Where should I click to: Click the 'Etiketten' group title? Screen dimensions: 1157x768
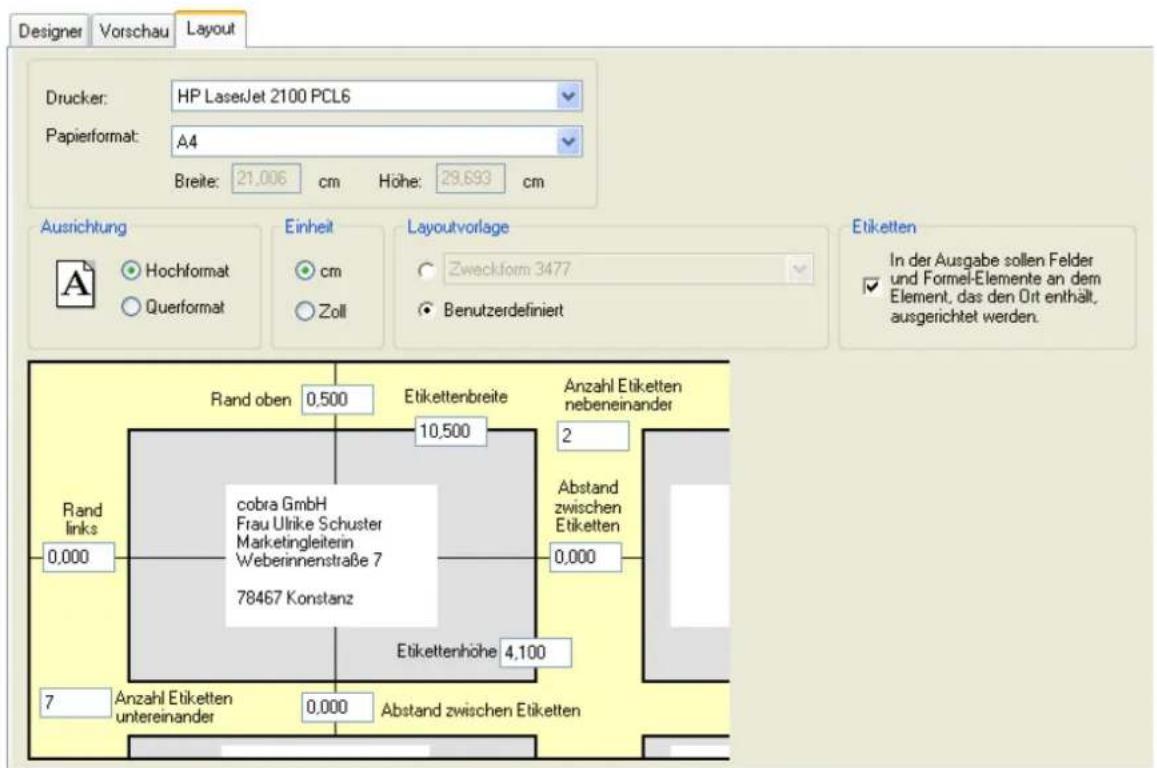pyautogui.click(x=884, y=226)
